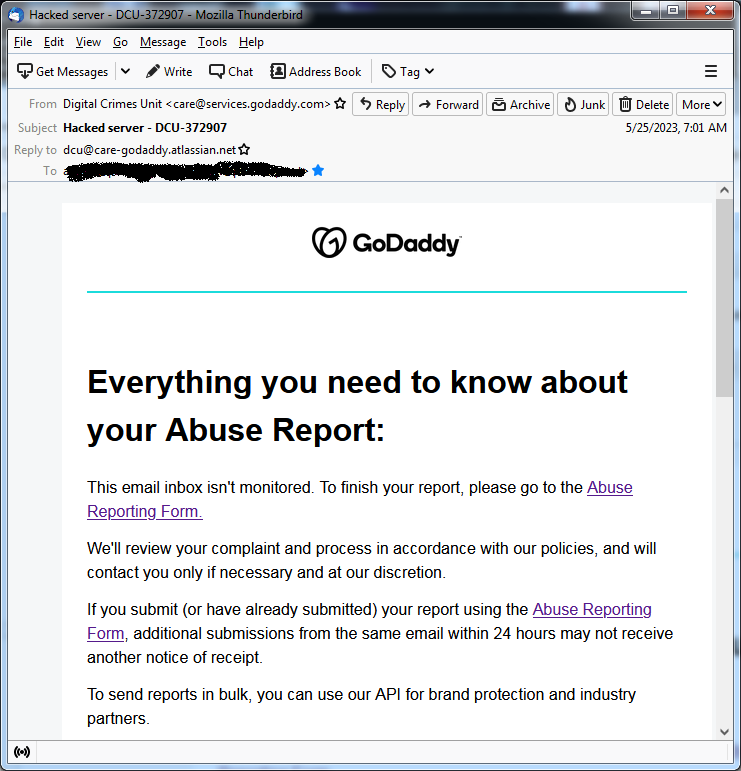
Task: Click the scrollbar up arrow
Action: [724, 190]
